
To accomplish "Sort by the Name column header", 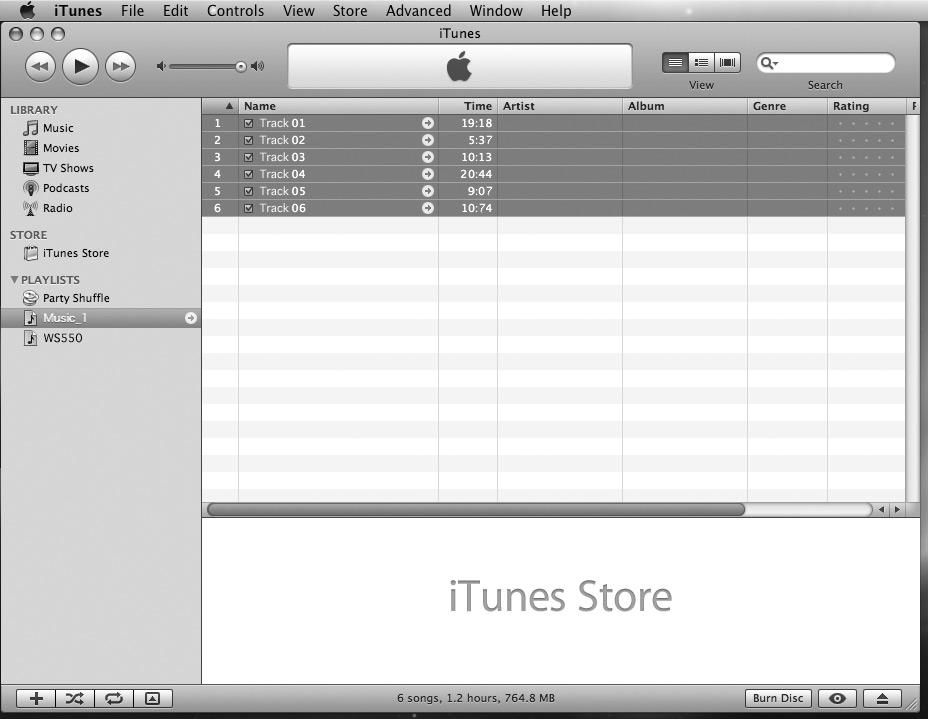I will (x=339, y=106).
